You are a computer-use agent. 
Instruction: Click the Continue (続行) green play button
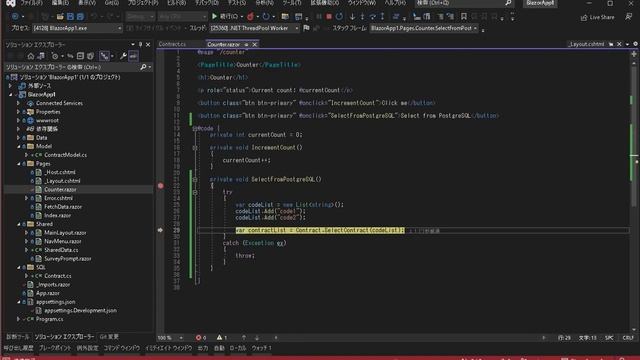214,16
